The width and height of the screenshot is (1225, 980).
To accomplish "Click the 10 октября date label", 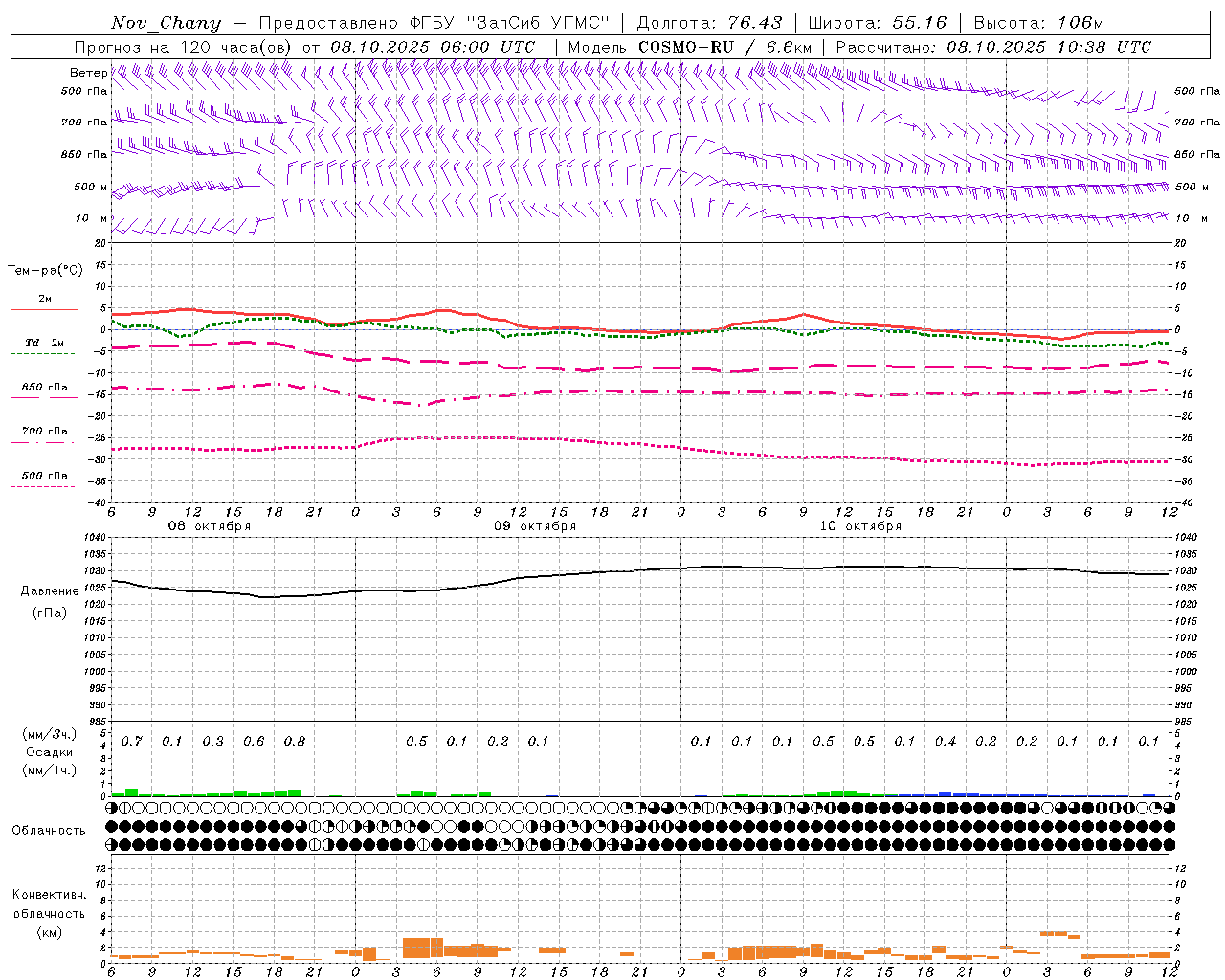I will [x=860, y=526].
